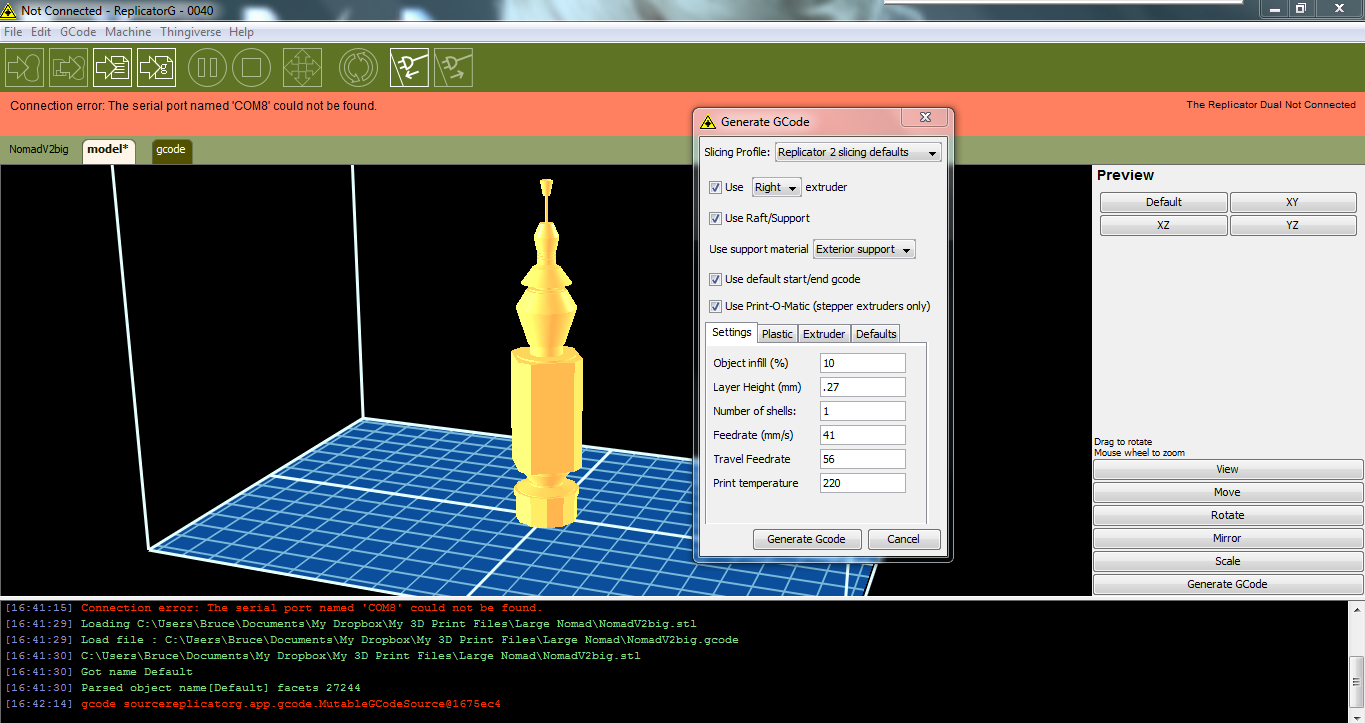Close the Generate GCode dialog
This screenshot has height=723, width=1365.
point(925,118)
